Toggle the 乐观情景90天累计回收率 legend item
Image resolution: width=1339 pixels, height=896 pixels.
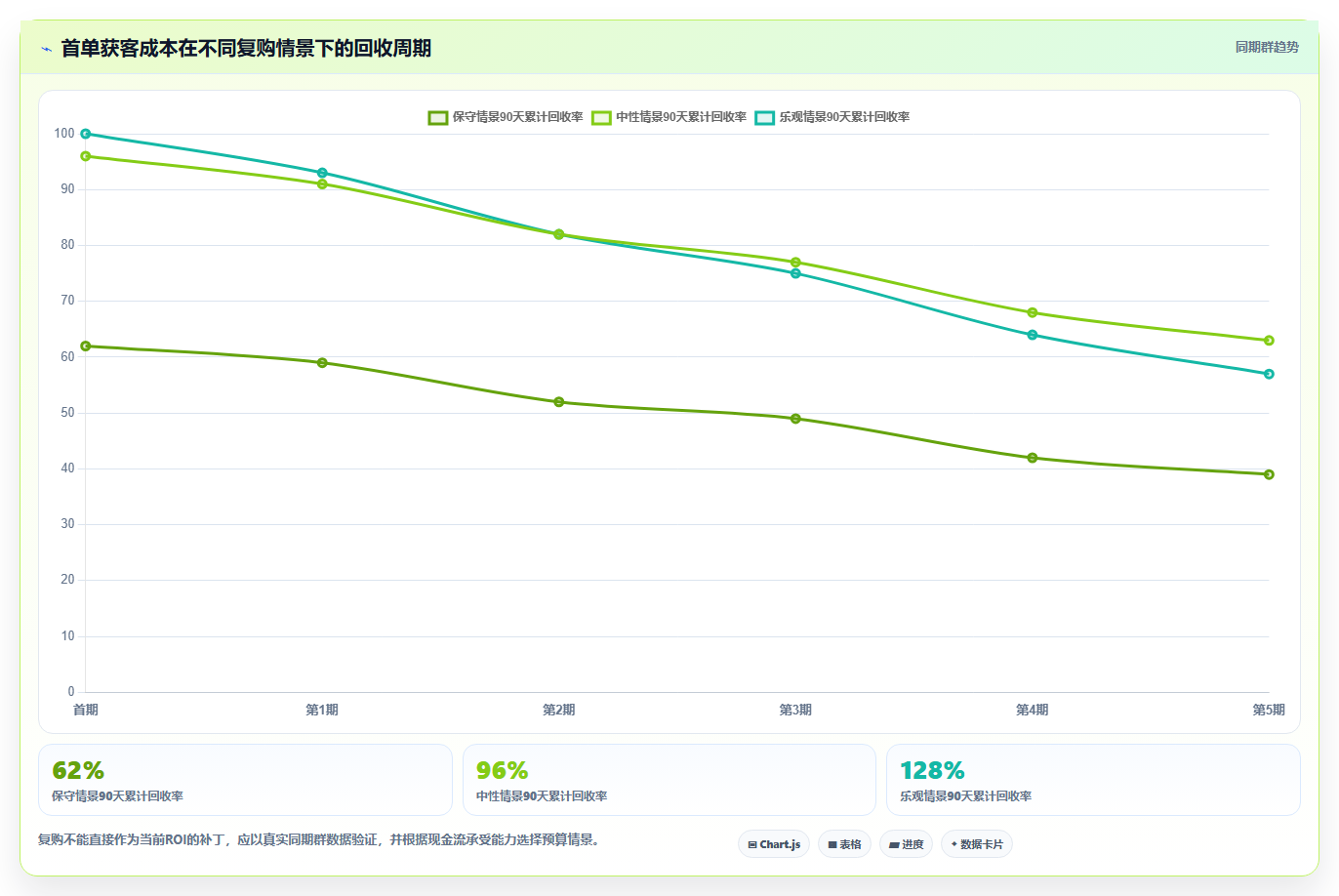click(x=832, y=117)
